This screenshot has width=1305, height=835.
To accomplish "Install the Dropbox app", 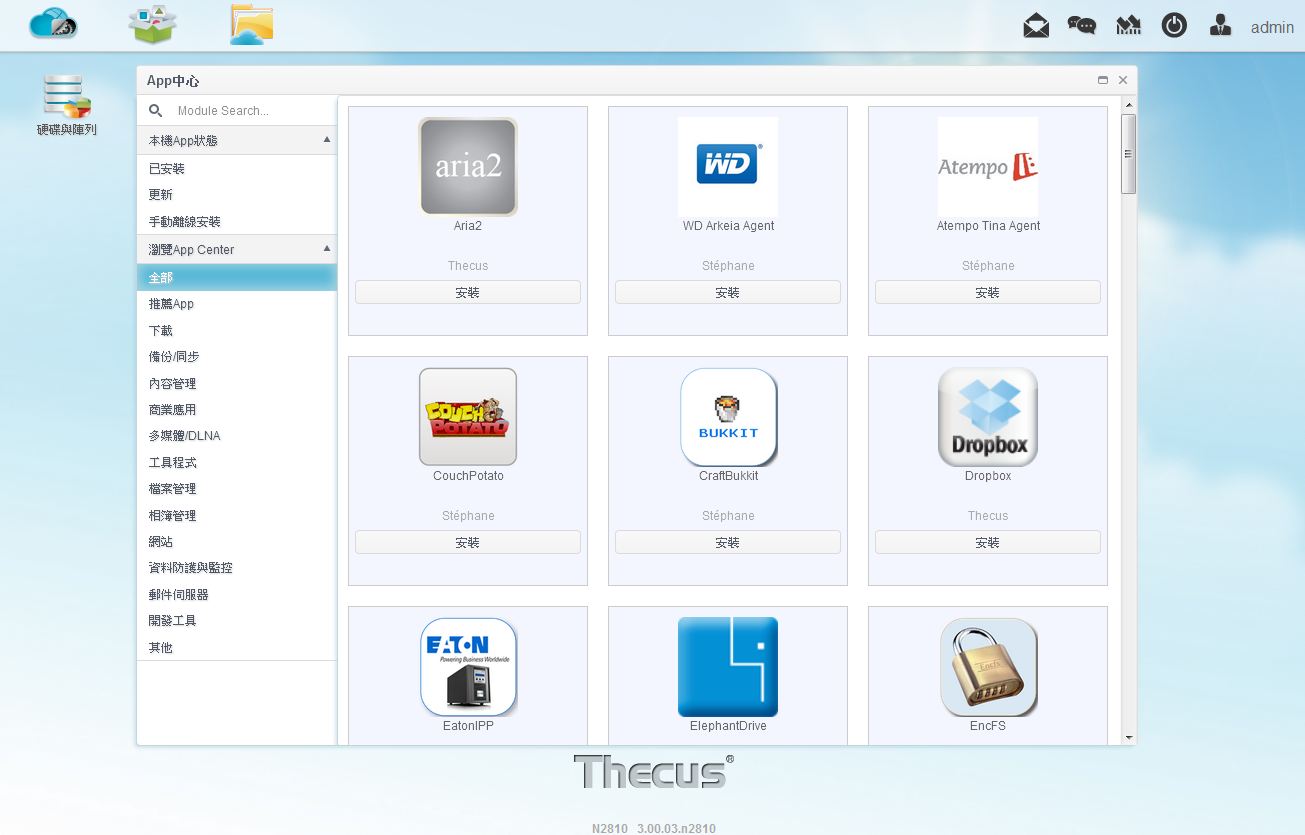I will [988, 542].
